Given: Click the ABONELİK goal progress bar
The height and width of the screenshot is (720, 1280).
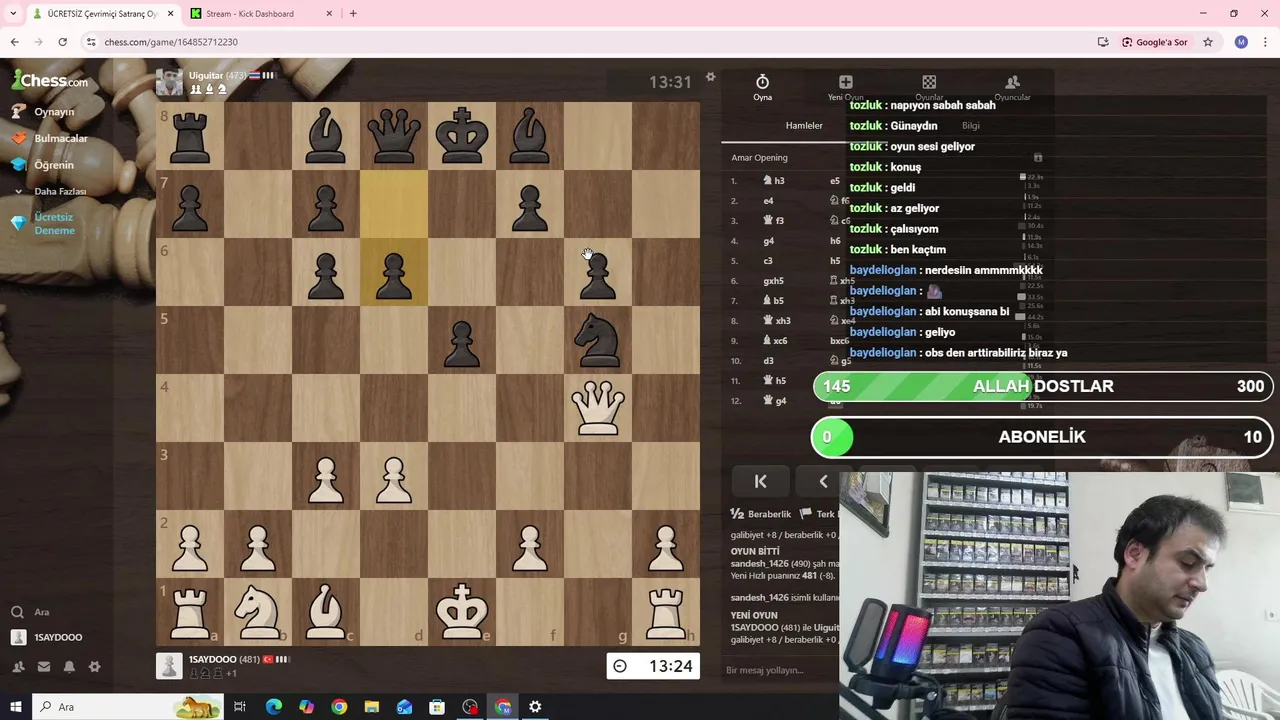Looking at the screenshot, I should pyautogui.click(x=1043, y=437).
